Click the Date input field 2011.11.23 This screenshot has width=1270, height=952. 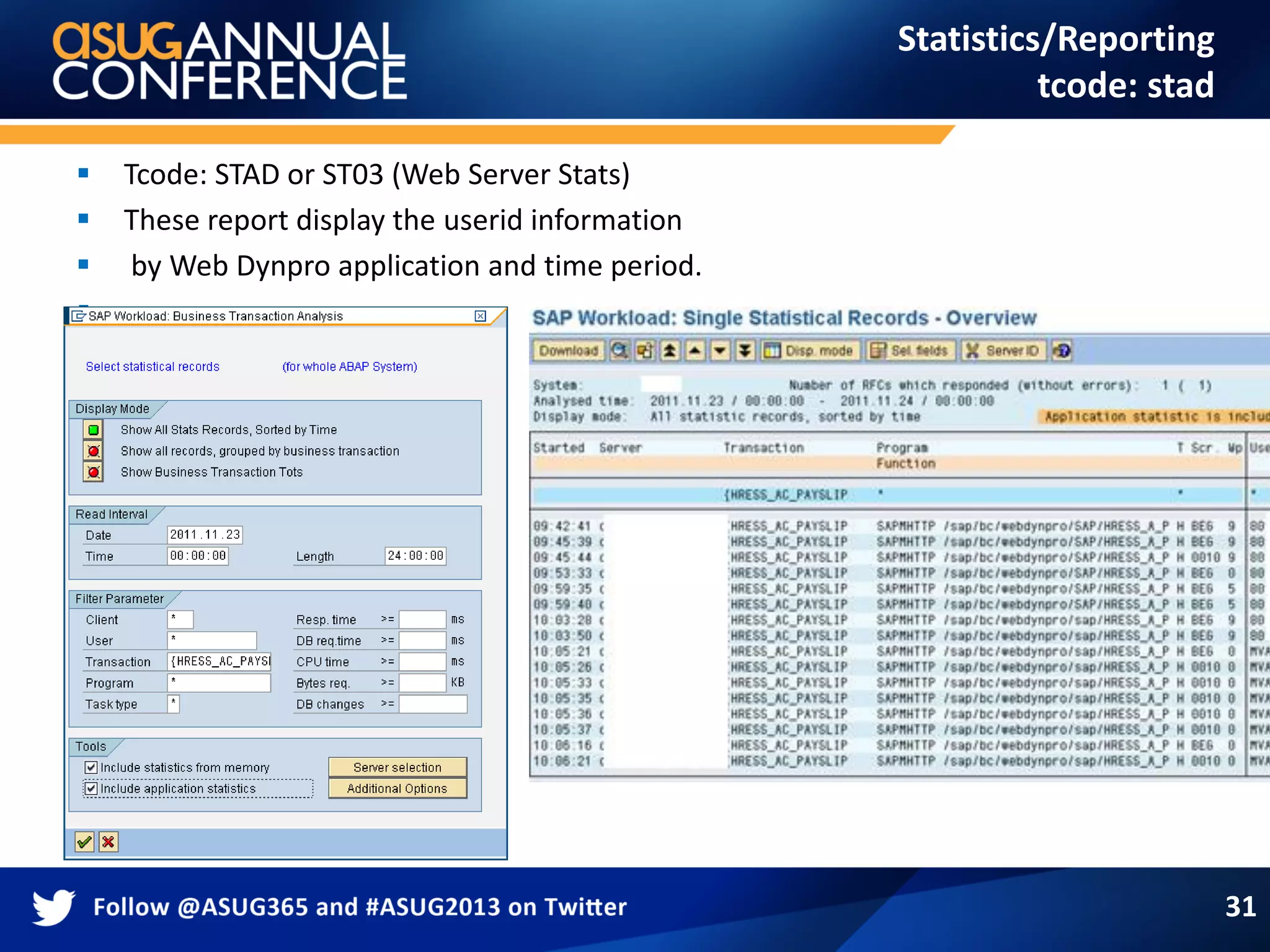coord(205,535)
